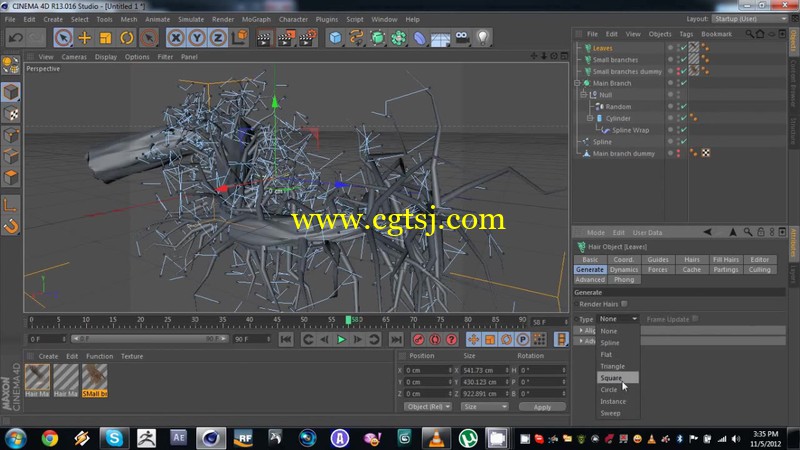Click the preview range slider bar

[149, 339]
